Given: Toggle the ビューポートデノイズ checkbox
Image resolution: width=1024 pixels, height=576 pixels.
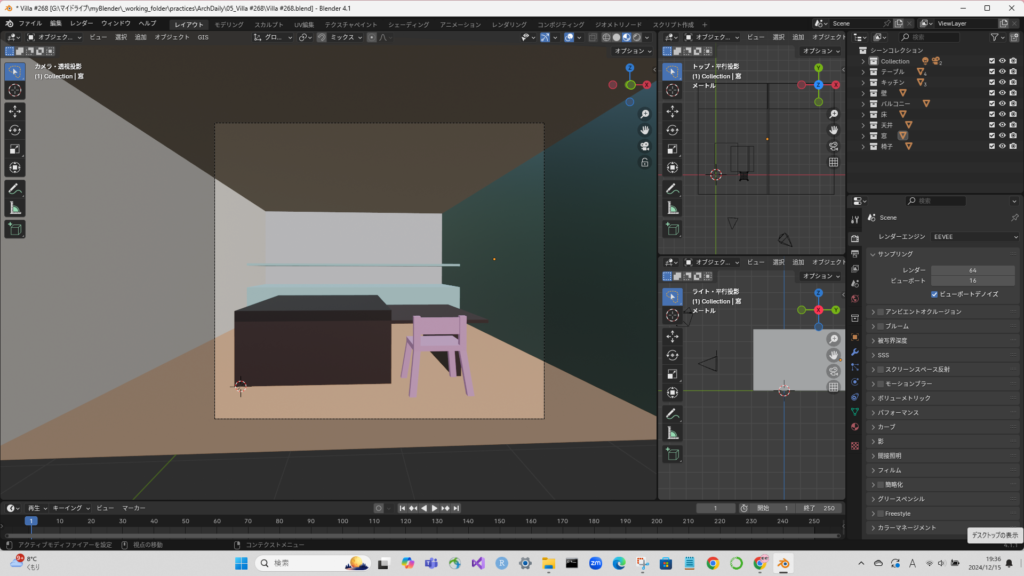Looking at the screenshot, I should click(935, 294).
